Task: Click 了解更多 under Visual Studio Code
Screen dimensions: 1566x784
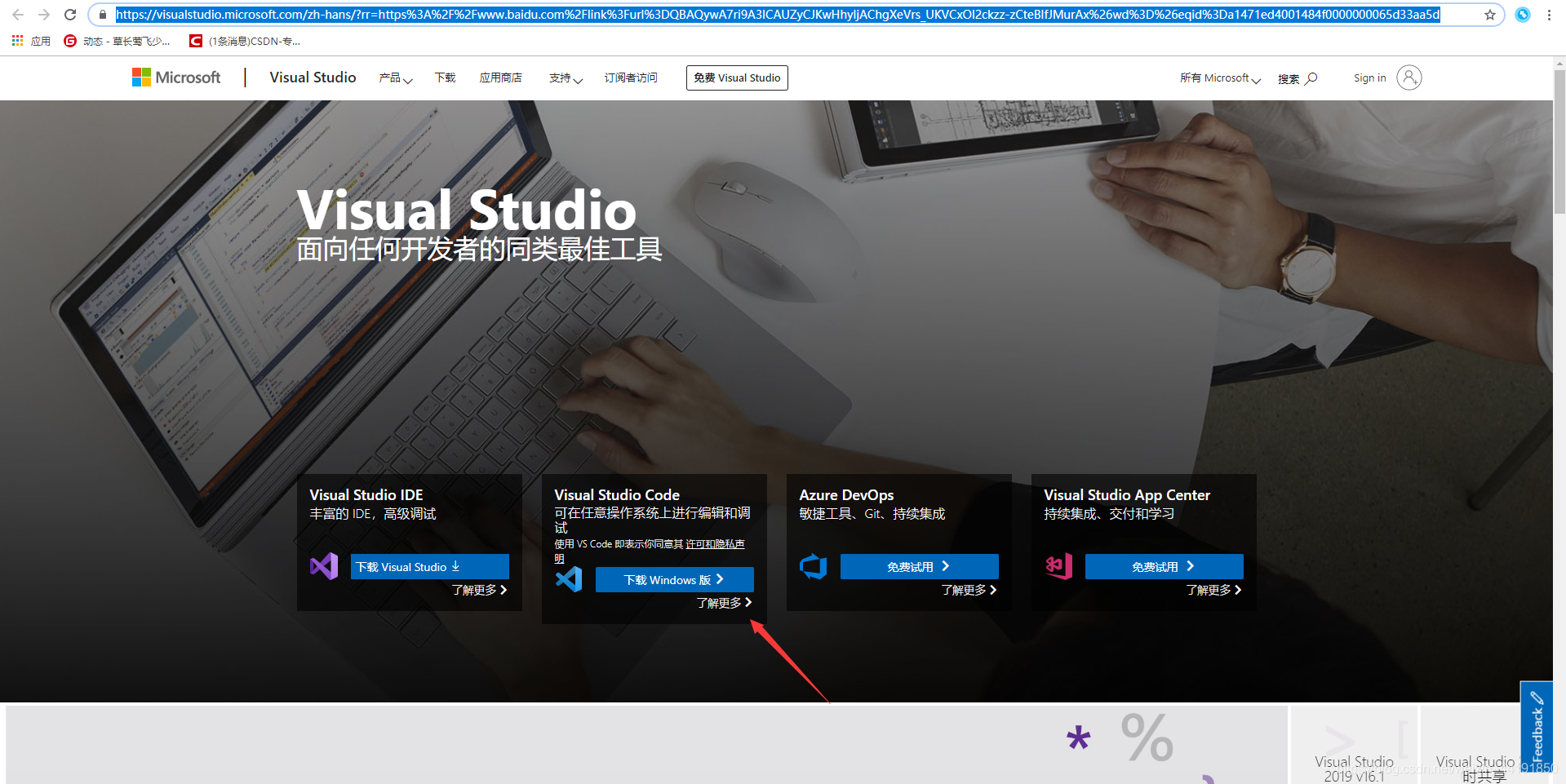Action: (725, 603)
